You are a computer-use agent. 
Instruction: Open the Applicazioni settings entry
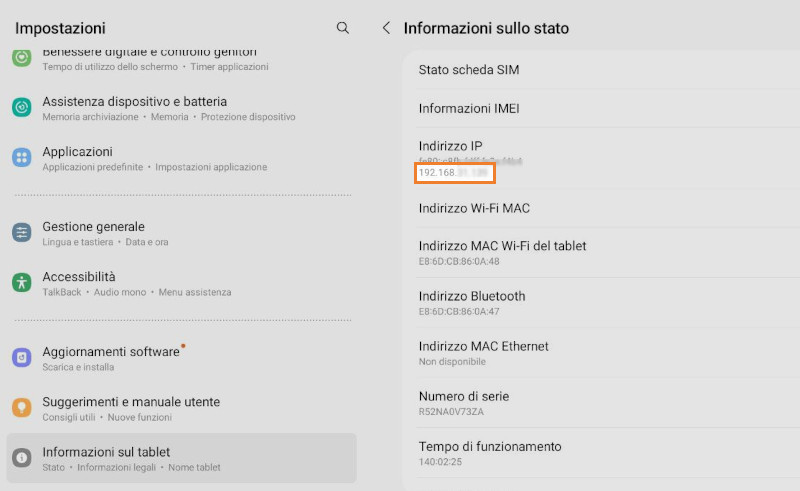pyautogui.click(x=181, y=158)
